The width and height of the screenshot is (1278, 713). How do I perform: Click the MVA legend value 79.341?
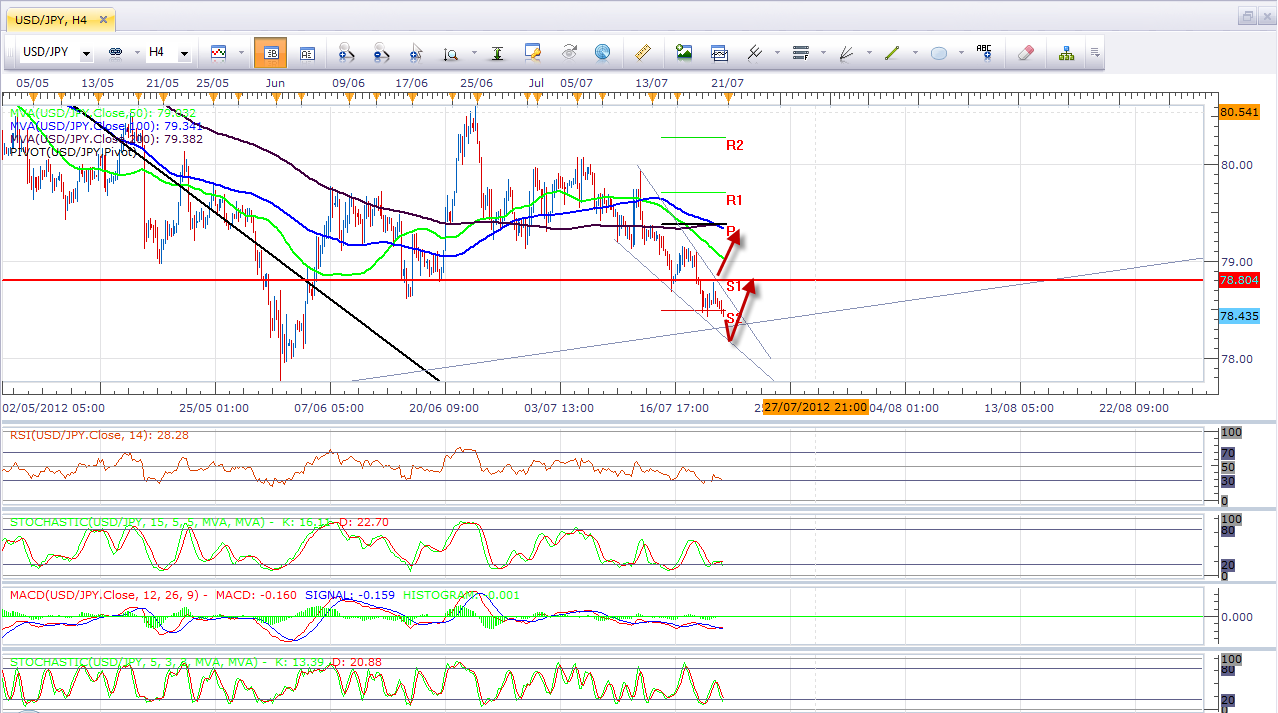click(181, 126)
